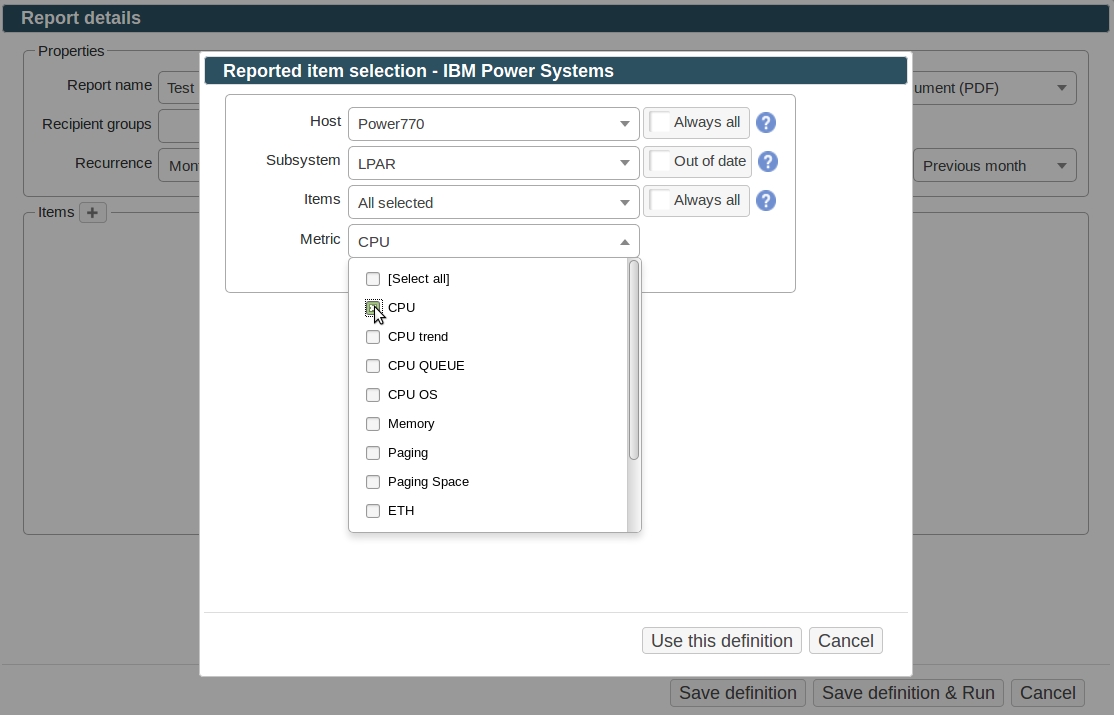Open the Previous month dropdown
This screenshot has width=1114, height=715.
tap(995, 166)
